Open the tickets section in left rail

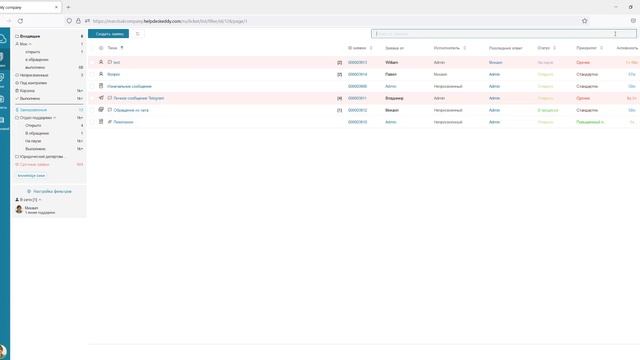2,58
